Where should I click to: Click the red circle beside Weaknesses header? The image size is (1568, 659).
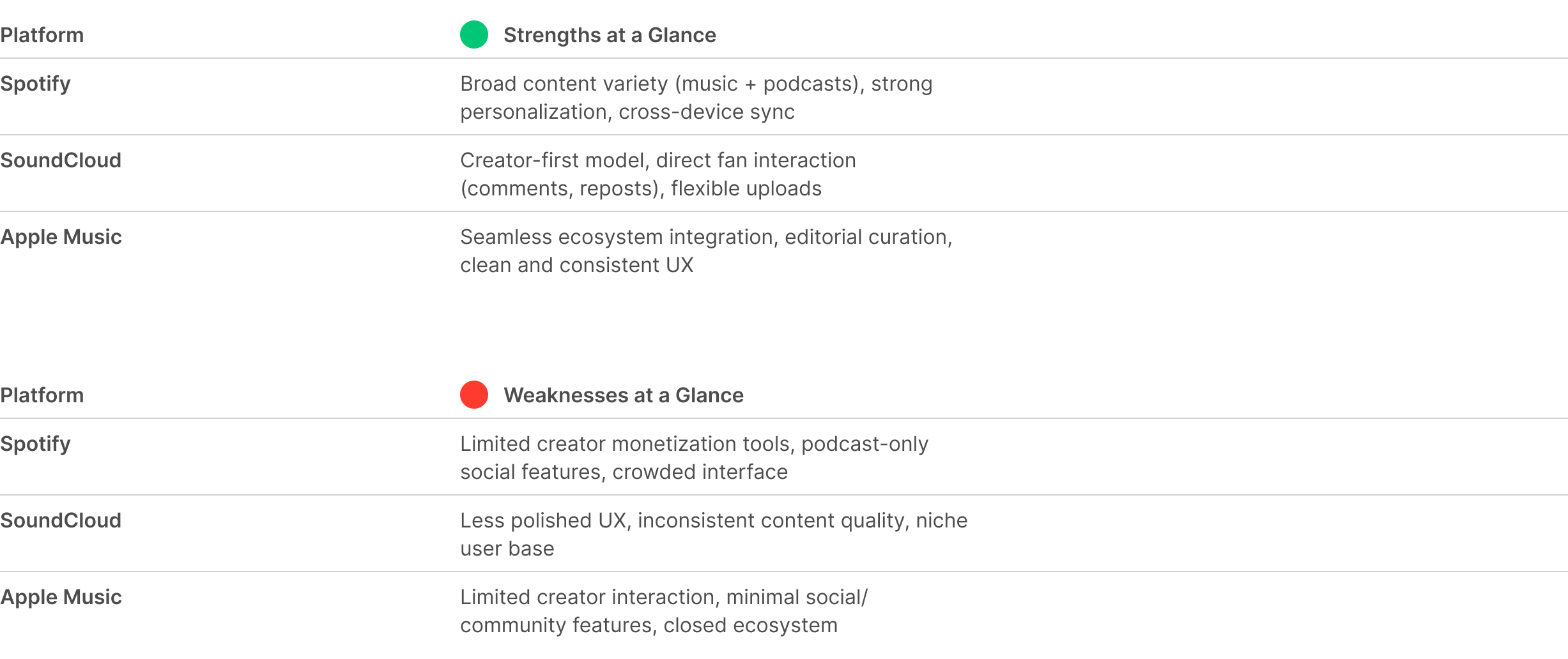click(x=473, y=395)
